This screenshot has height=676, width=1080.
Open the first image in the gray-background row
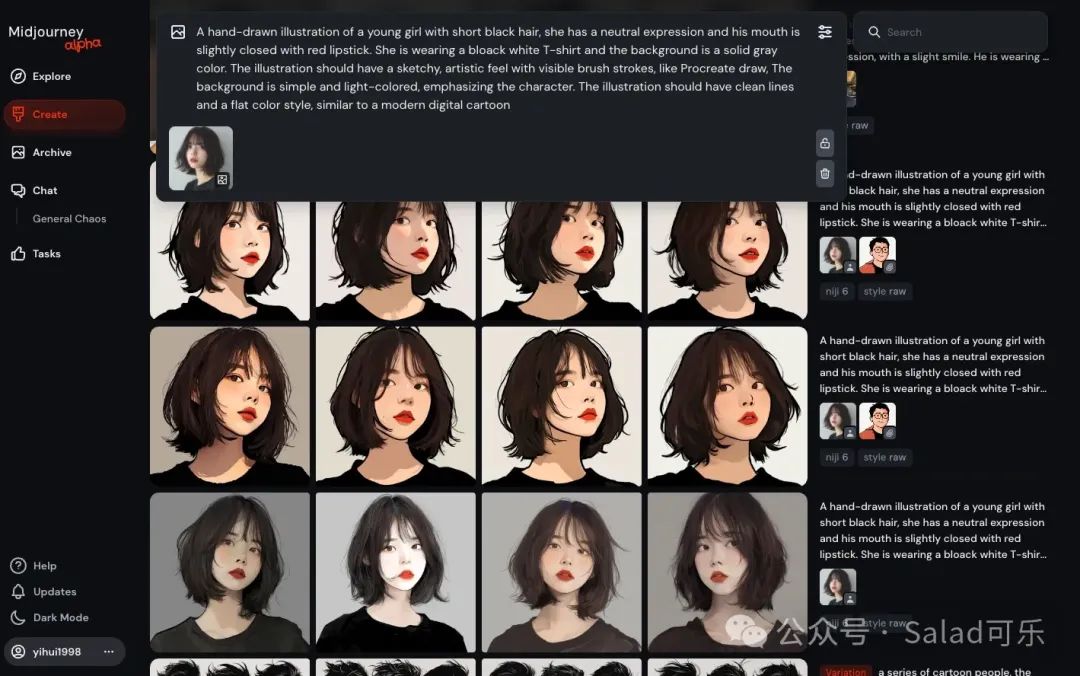coord(230,573)
